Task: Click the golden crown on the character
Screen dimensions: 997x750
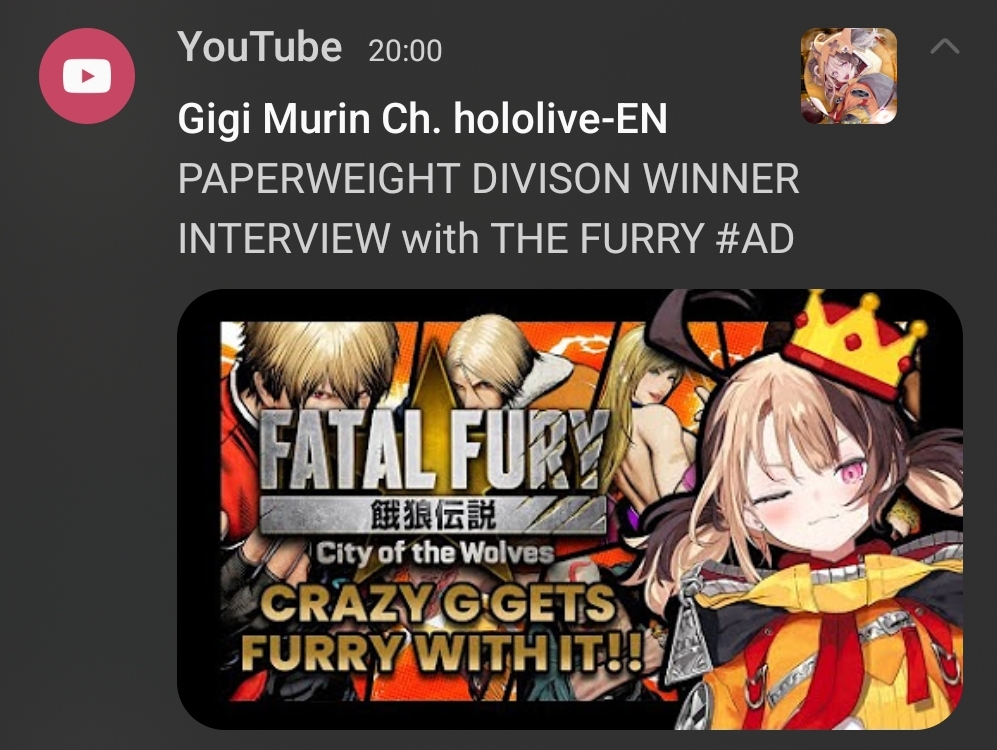Action: [x=855, y=343]
